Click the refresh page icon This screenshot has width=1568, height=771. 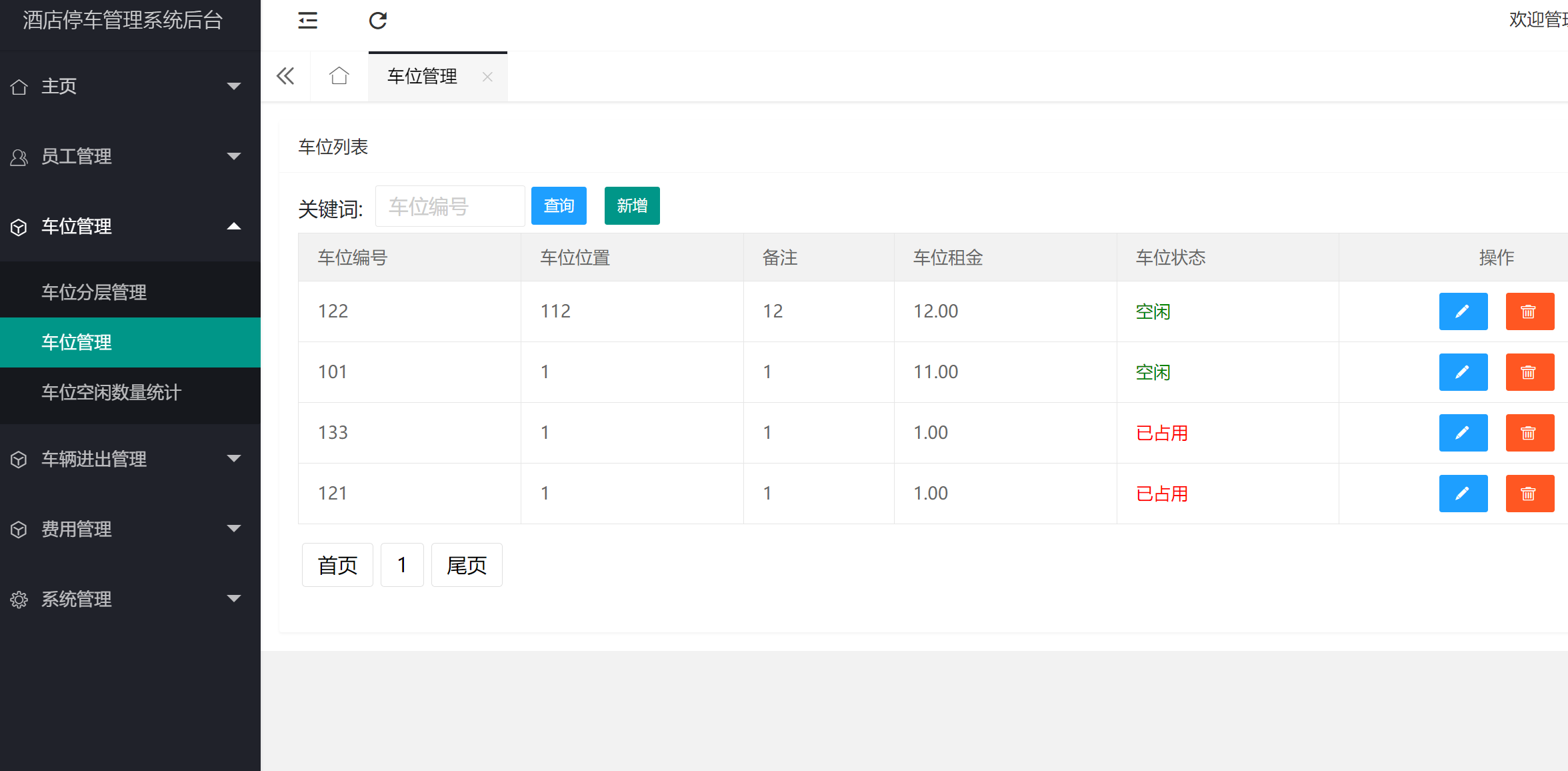[377, 21]
